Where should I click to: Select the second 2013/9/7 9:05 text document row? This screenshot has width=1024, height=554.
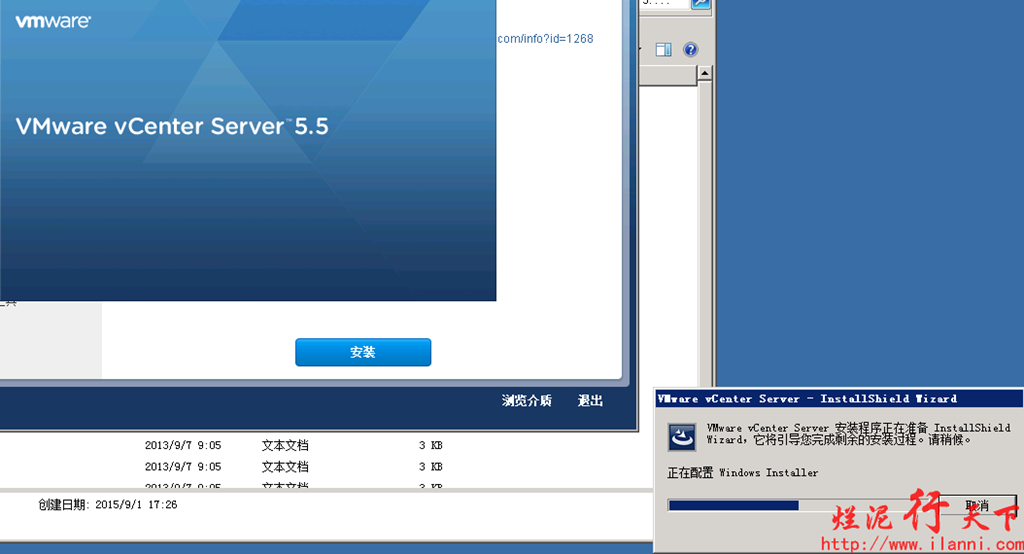pyautogui.click(x=290, y=467)
